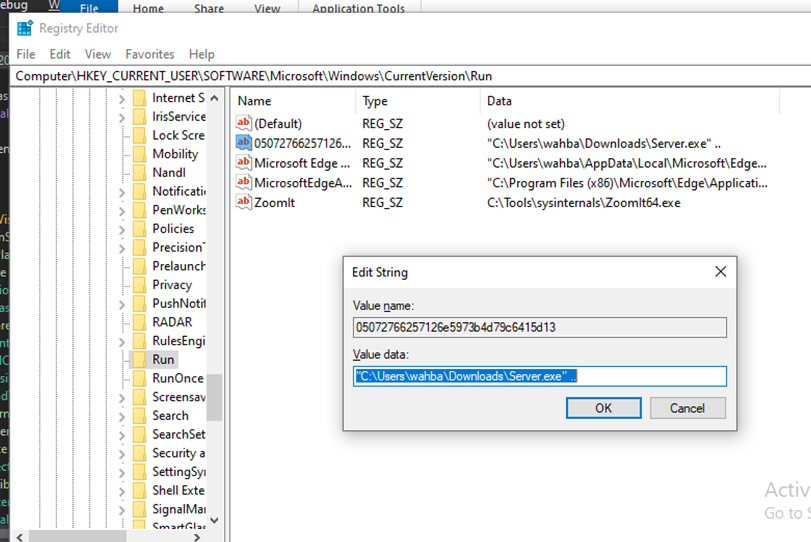Click the Nandl folder icon
This screenshot has width=811, height=542.
139,172
